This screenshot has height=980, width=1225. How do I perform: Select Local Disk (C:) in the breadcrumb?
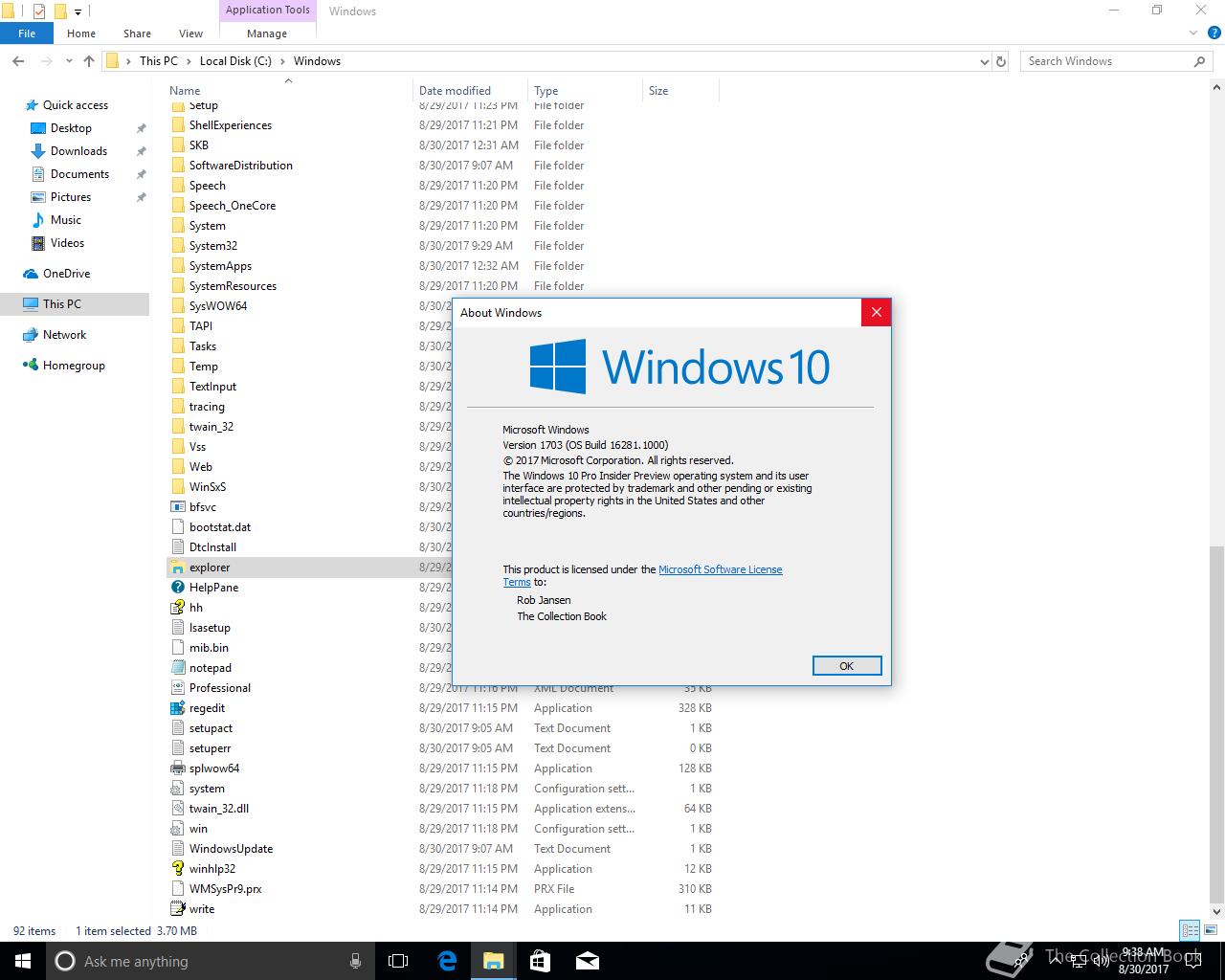pos(235,61)
